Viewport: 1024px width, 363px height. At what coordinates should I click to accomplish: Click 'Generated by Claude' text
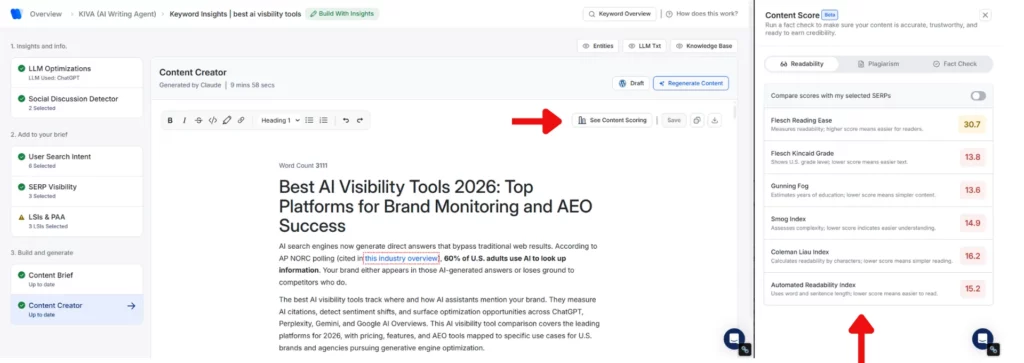point(189,85)
